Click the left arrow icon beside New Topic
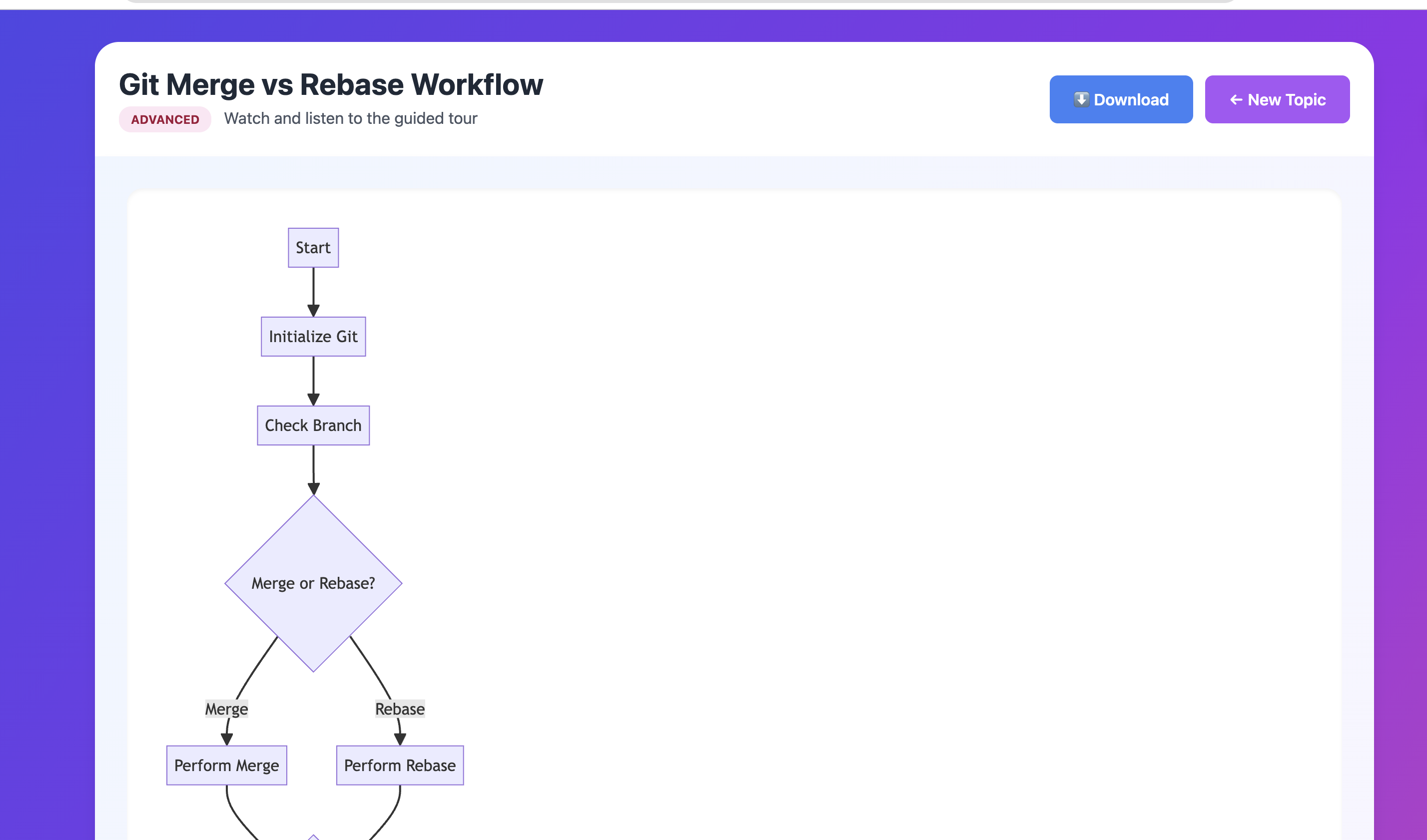The height and width of the screenshot is (840, 1427). coord(1236,99)
